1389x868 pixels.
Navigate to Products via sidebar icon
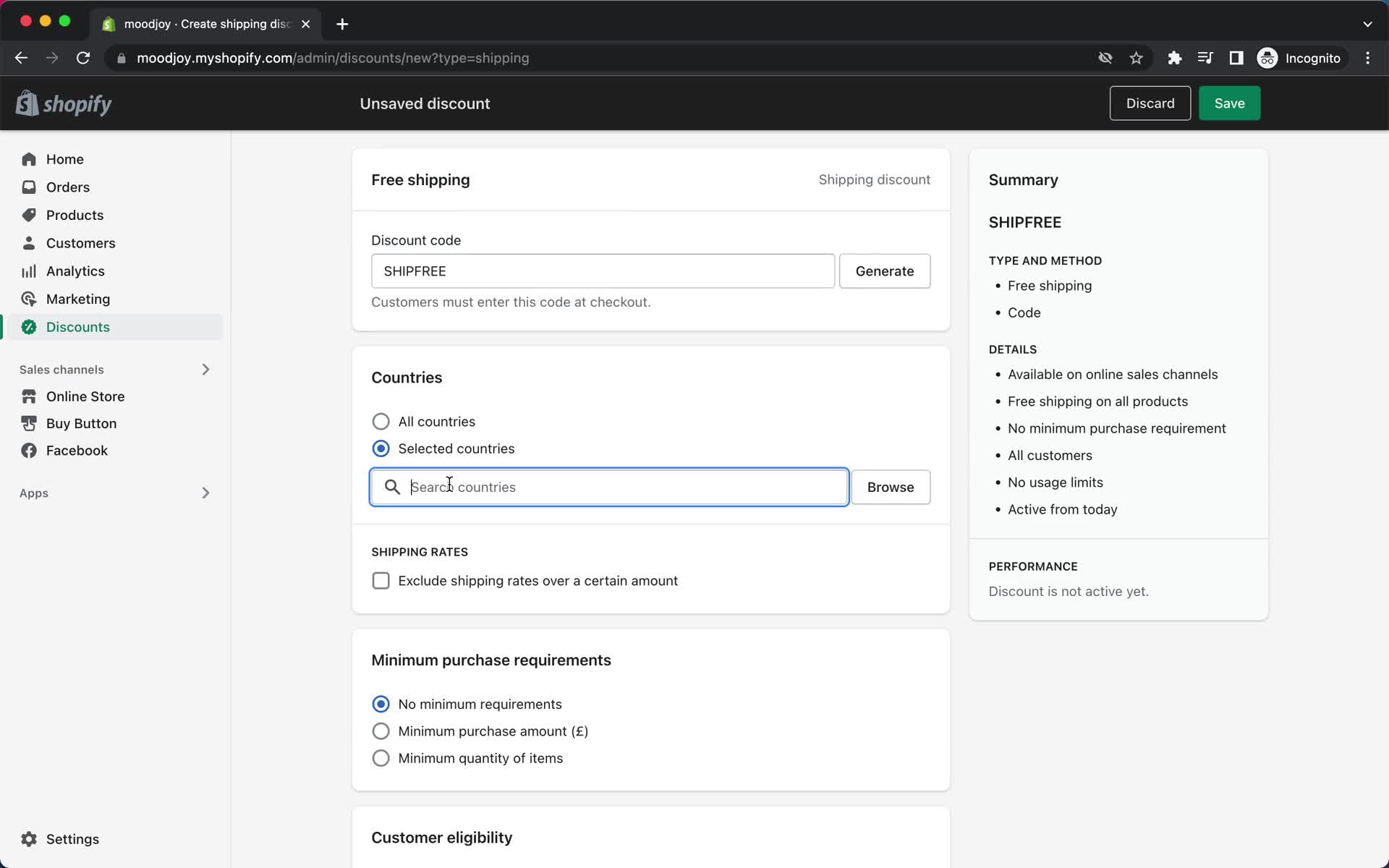click(x=27, y=215)
